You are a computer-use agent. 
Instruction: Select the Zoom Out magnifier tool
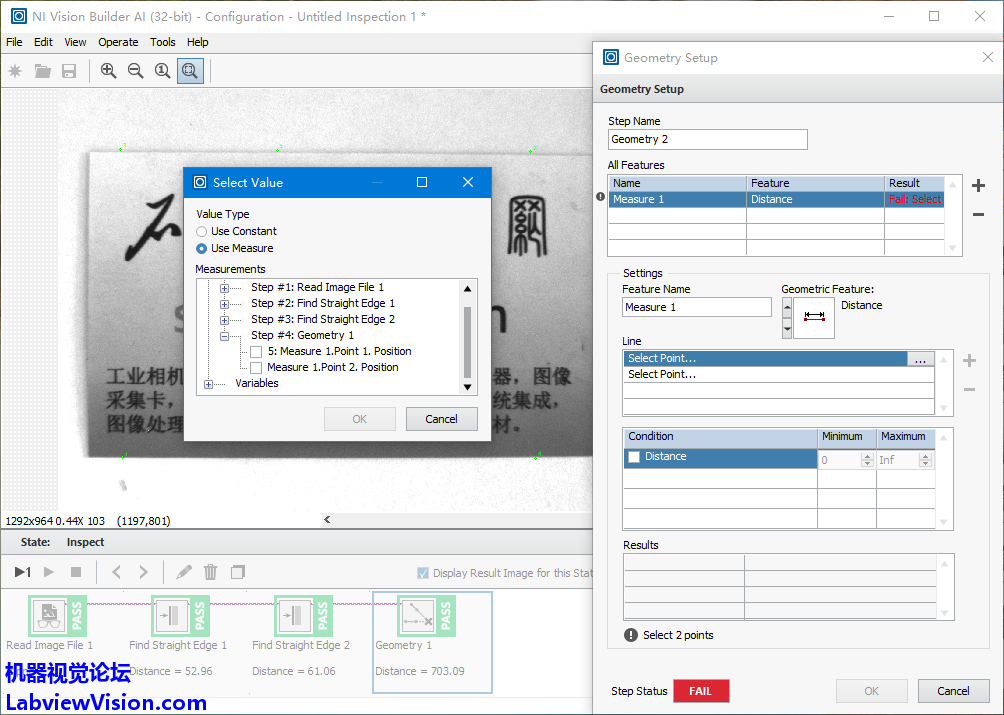[136, 71]
